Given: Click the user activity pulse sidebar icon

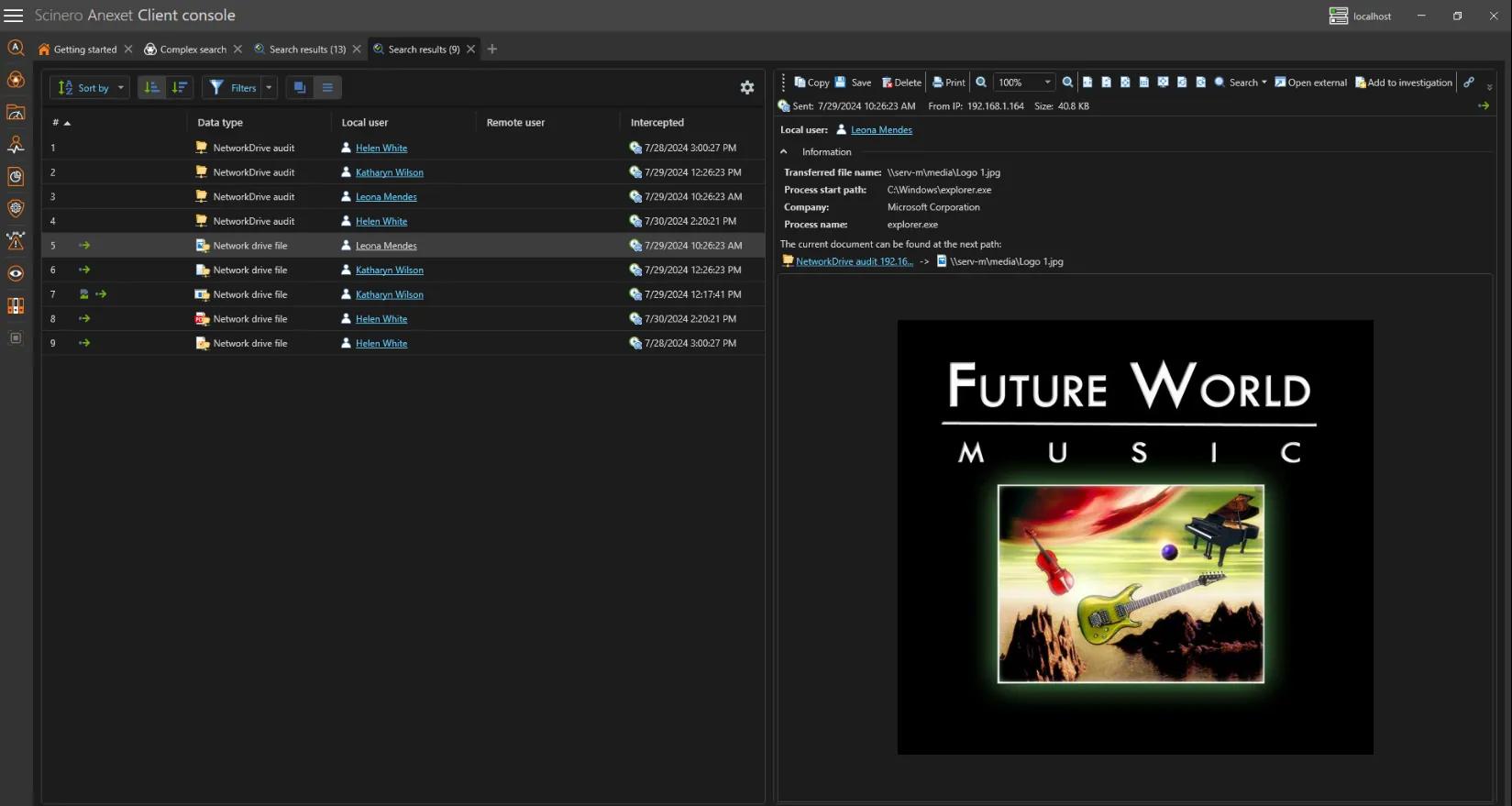Looking at the screenshot, I should 16,145.
